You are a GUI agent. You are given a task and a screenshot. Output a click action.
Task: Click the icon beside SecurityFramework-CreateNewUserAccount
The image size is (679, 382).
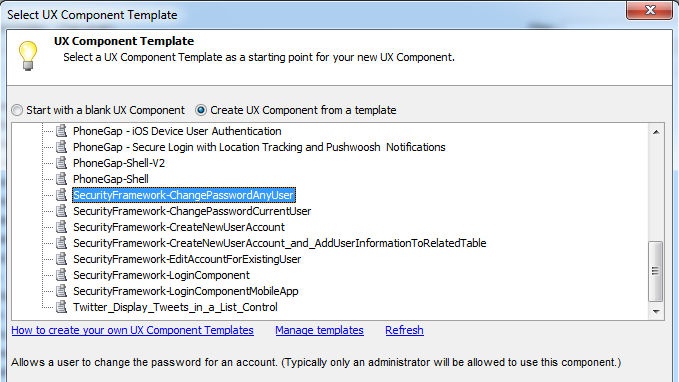click(61, 227)
